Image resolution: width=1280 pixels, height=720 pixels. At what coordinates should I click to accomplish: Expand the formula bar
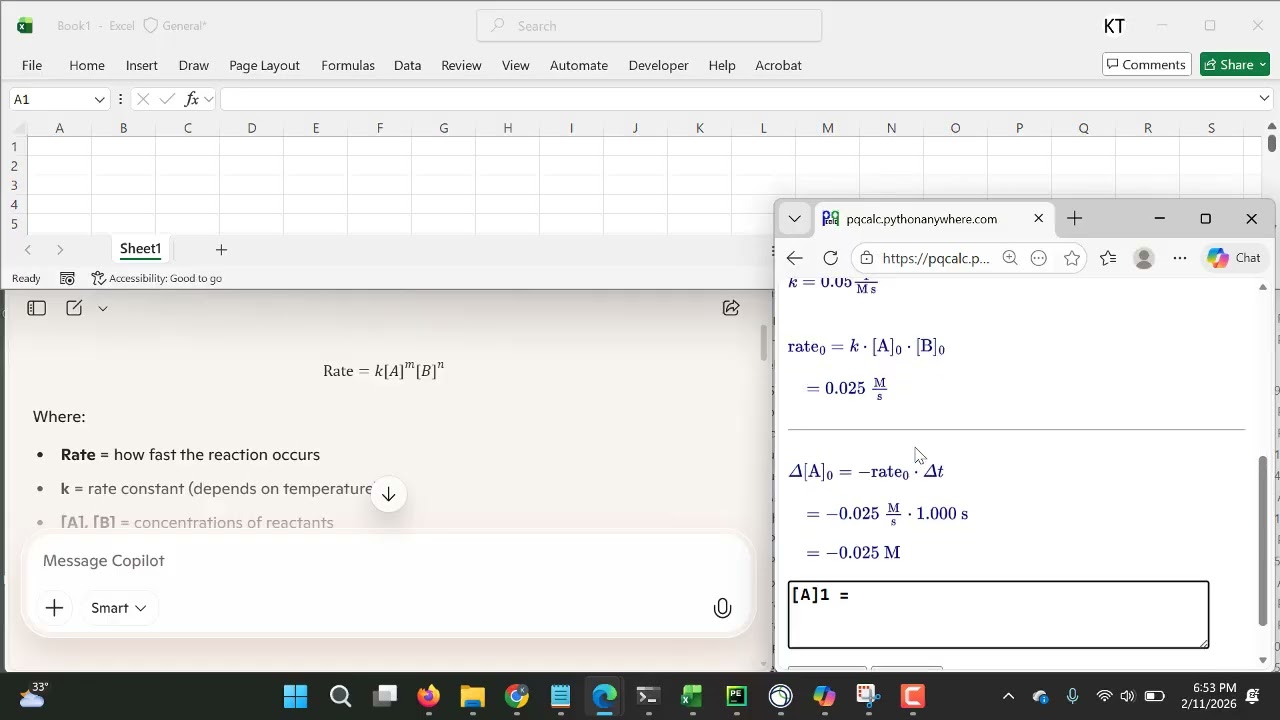click(x=1264, y=98)
